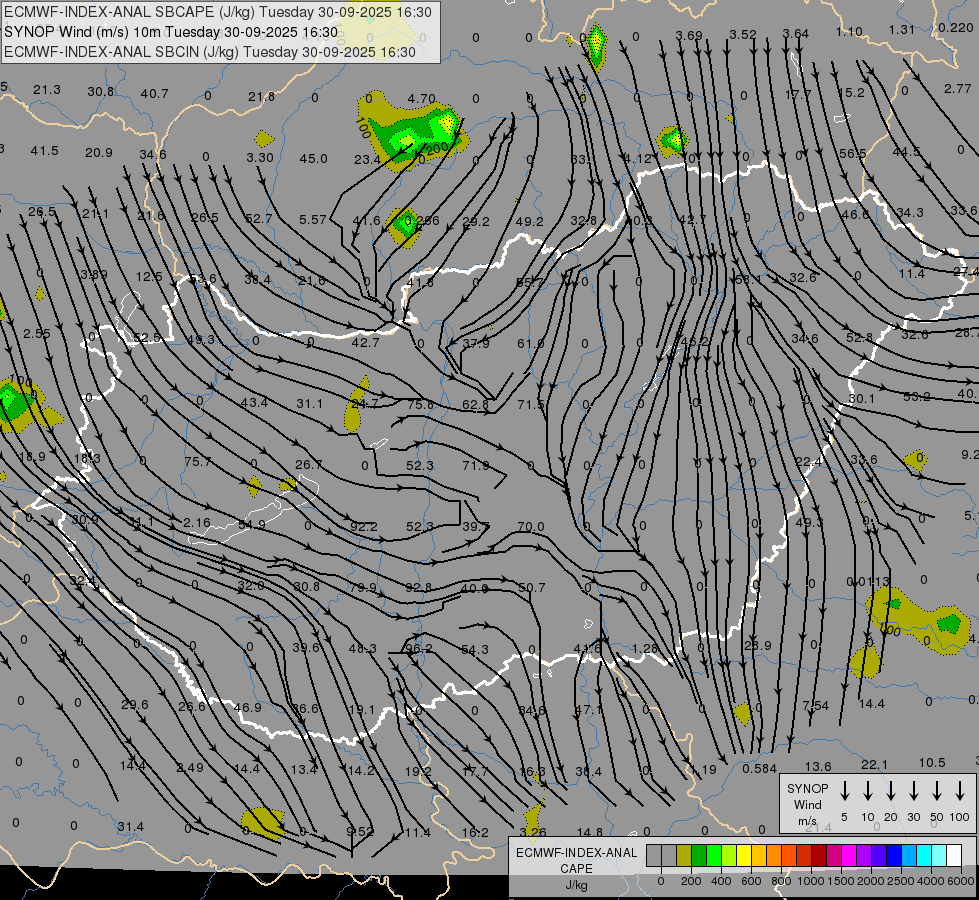Image resolution: width=979 pixels, height=900 pixels.
Task: Click the white swatch at 6000 J/kg
Action: point(954,855)
